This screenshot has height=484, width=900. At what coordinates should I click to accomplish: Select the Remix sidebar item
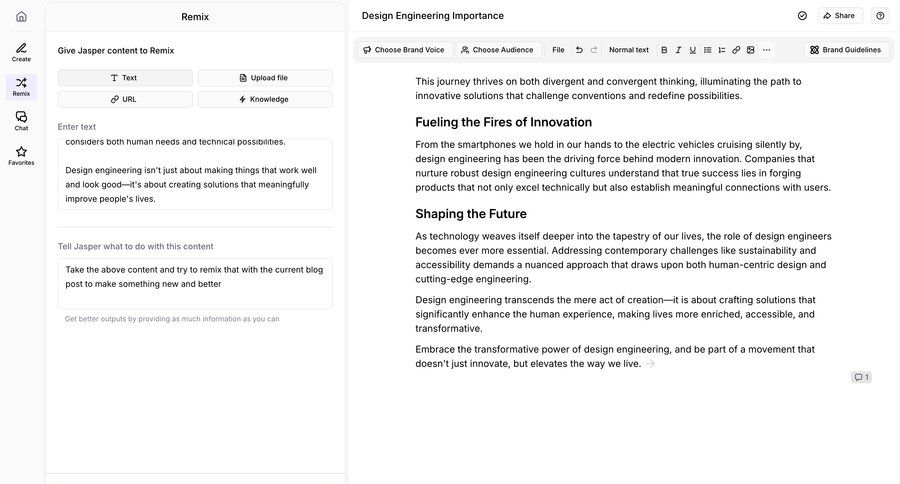[x=21, y=87]
